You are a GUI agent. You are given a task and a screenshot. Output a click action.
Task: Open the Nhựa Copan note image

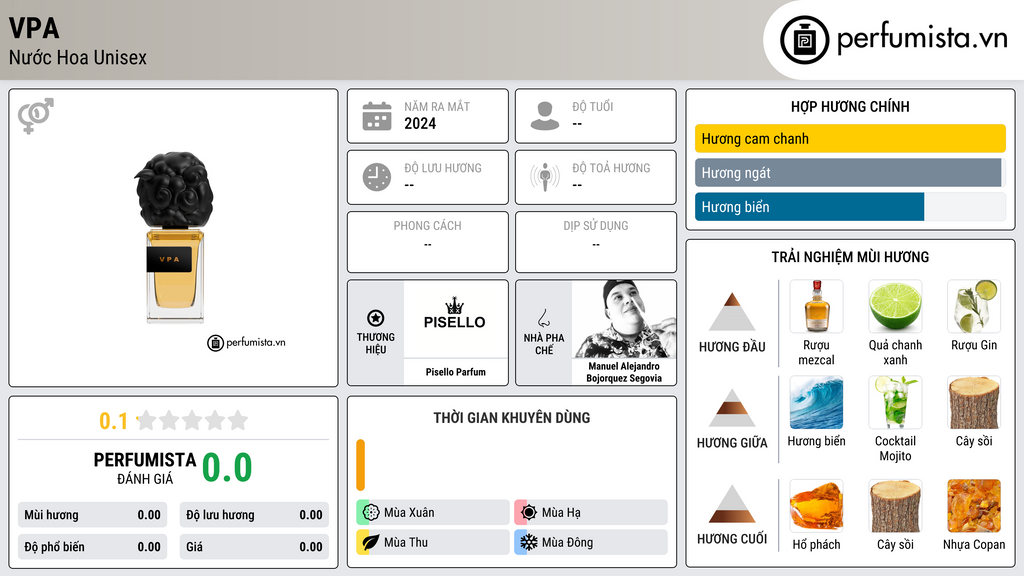click(x=974, y=506)
